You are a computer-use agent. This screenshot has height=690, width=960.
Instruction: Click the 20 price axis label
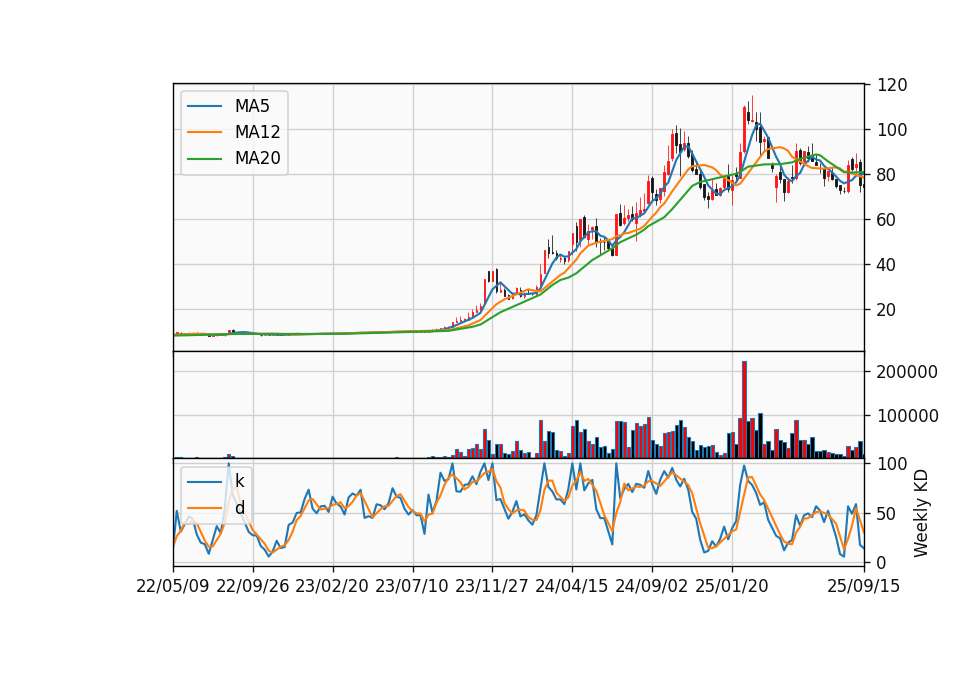[887, 310]
